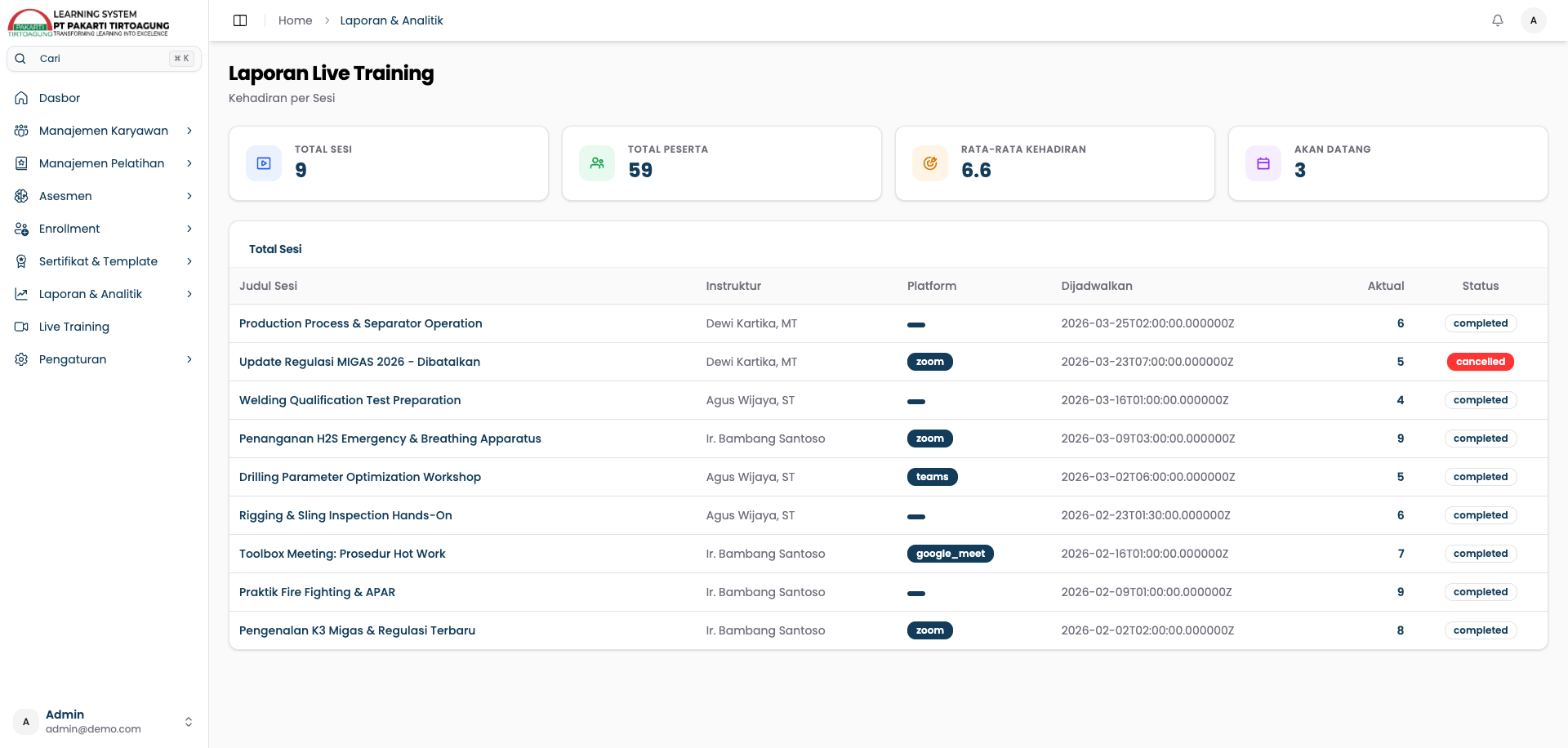Click admin@demo.com email text

pyautogui.click(x=93, y=729)
